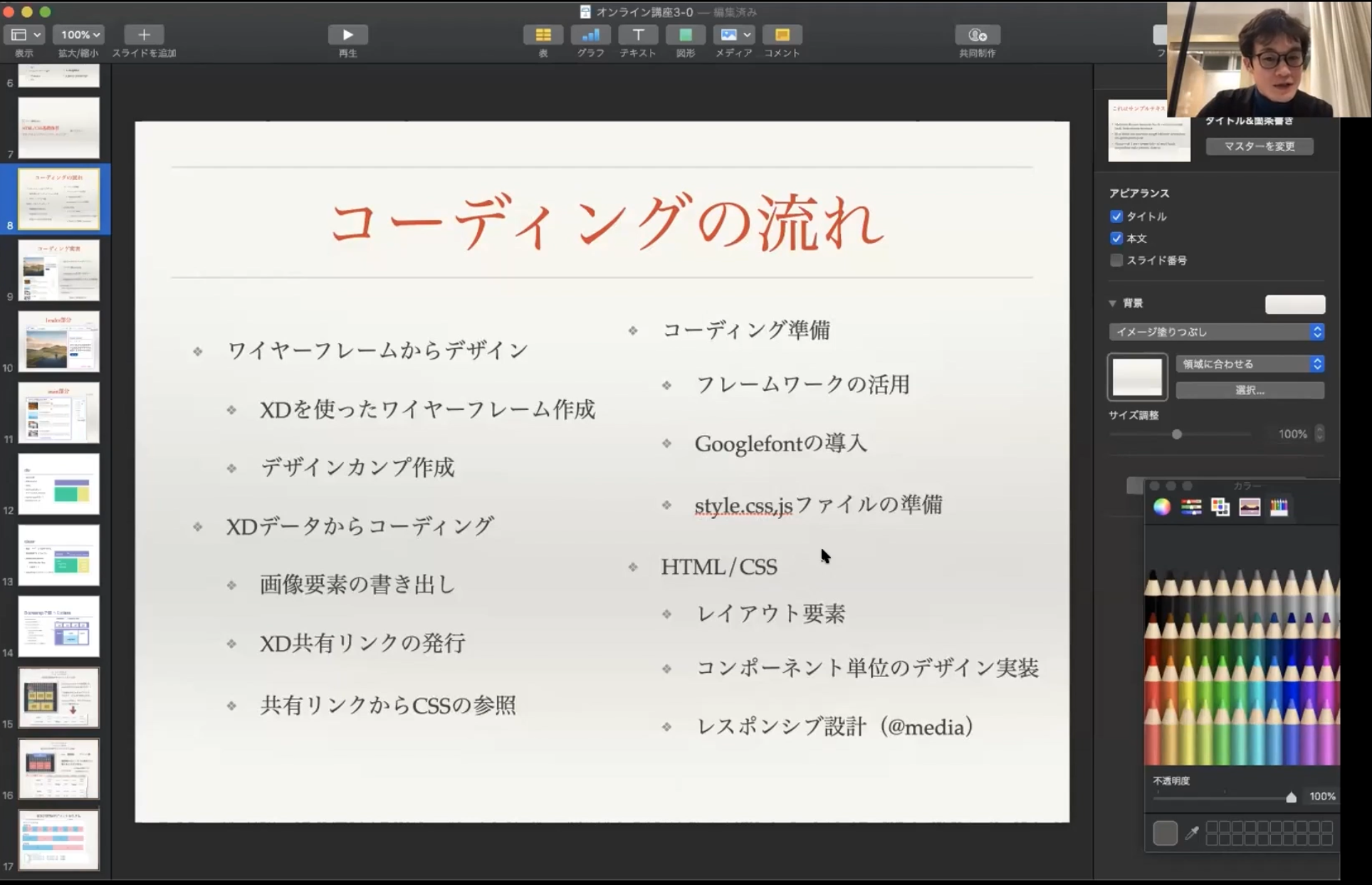Click the マスターを変更 button
The width and height of the screenshot is (1372, 885).
pos(1259,147)
